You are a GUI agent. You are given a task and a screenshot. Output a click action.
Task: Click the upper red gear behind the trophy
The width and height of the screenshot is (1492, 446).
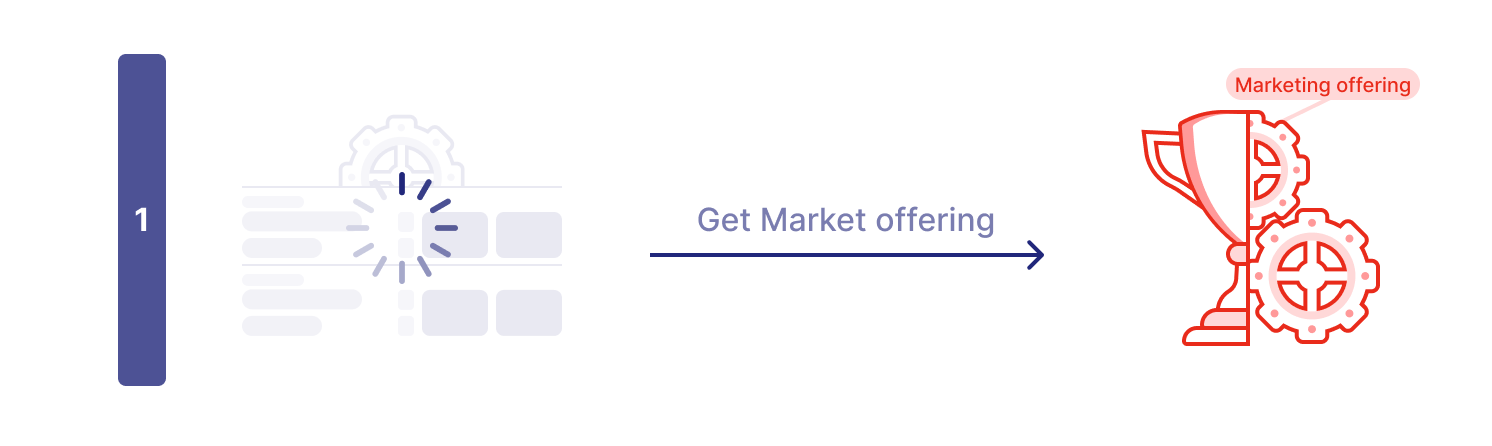click(x=1272, y=165)
